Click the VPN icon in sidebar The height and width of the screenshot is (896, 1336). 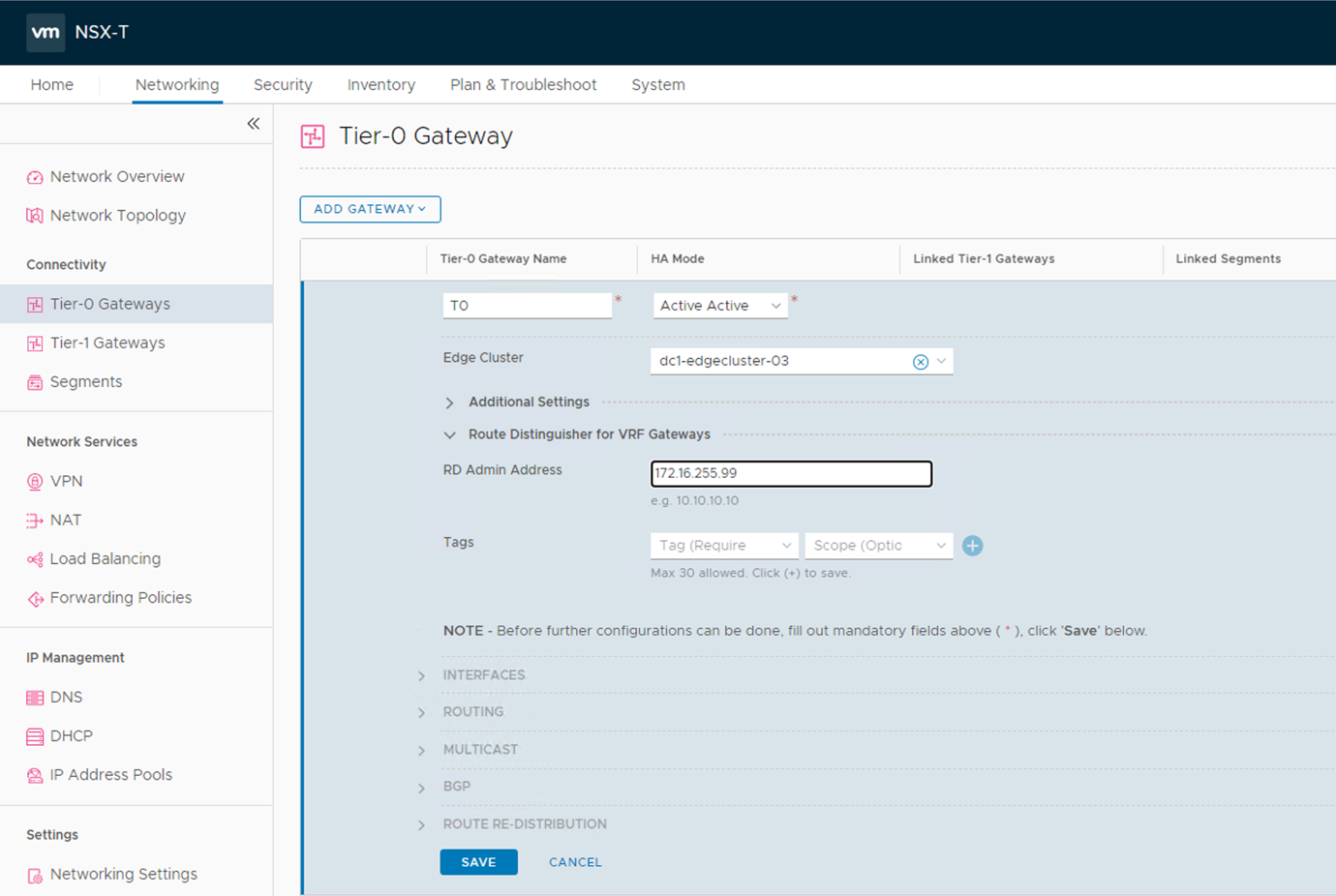point(35,482)
